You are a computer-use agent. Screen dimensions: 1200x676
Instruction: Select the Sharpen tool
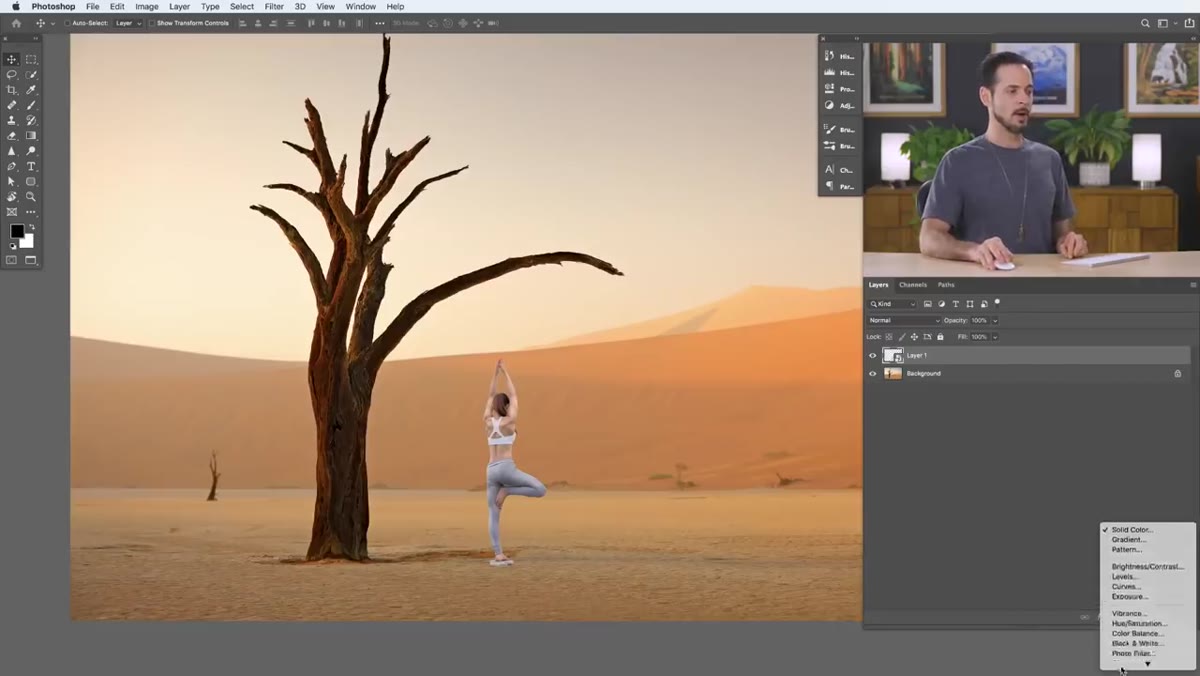[x=12, y=151]
